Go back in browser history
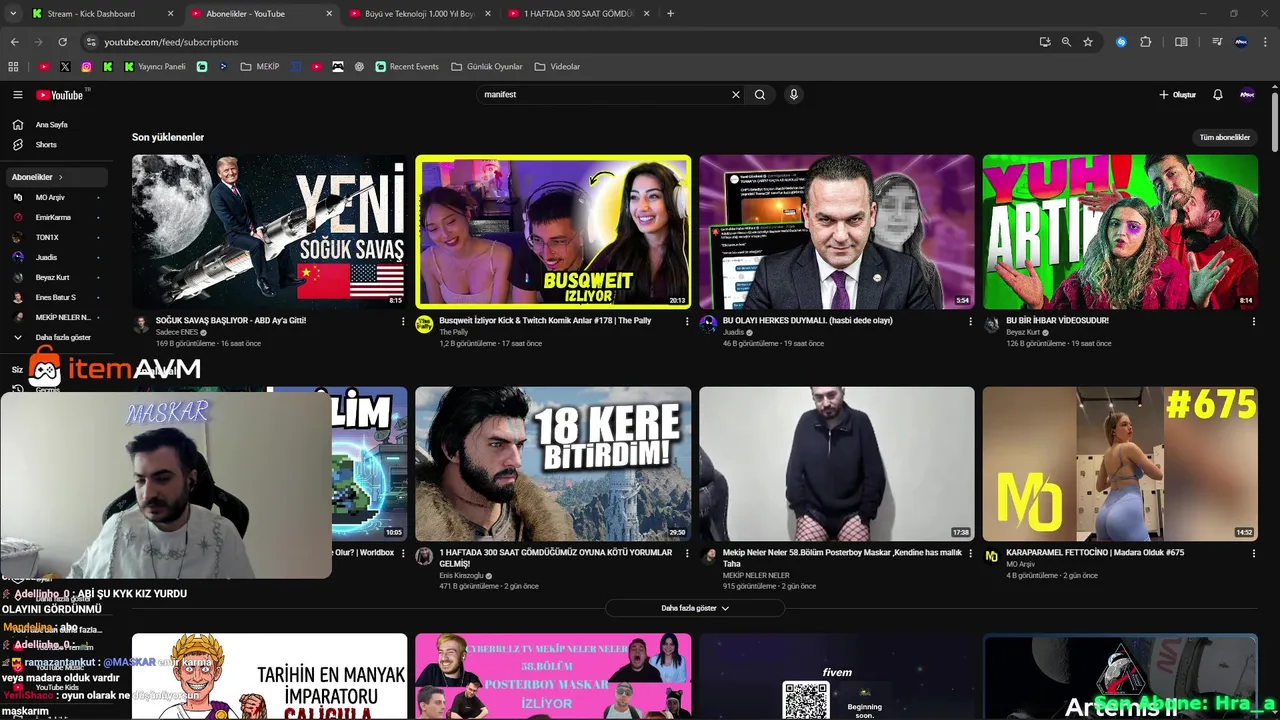This screenshot has width=1280, height=720. point(14,42)
